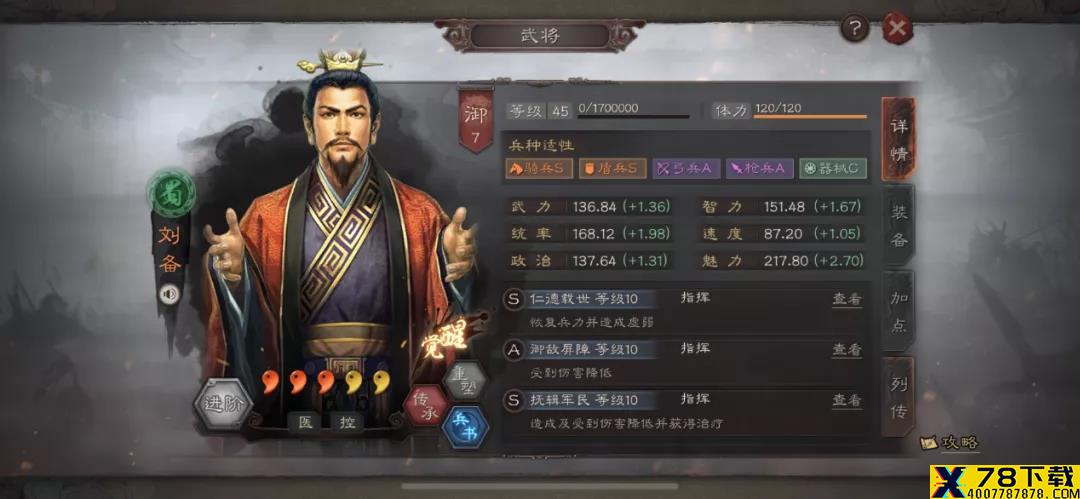Open the question mark help icon

855,28
